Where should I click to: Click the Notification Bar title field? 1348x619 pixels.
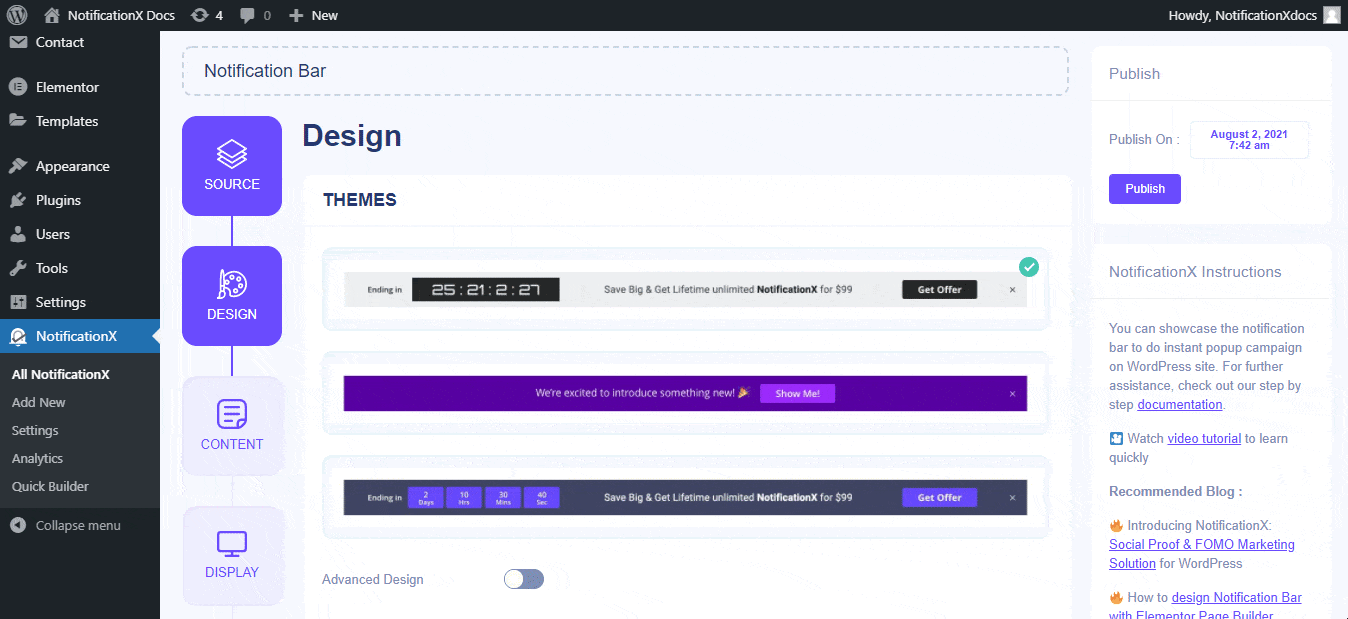tap(625, 71)
